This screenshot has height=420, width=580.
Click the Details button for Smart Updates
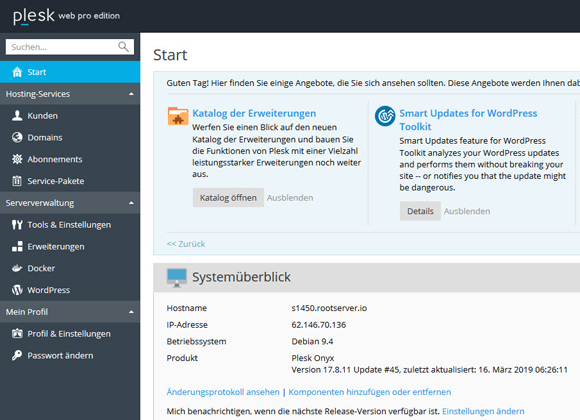tap(420, 211)
